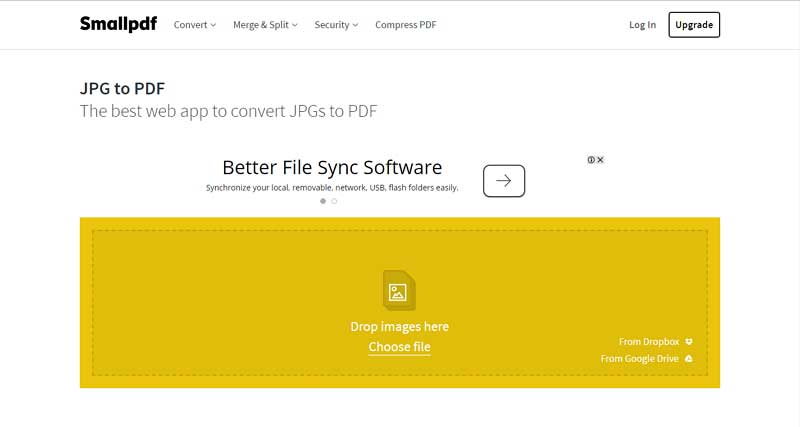Click the Drop images here text
The width and height of the screenshot is (800, 427).
click(x=399, y=326)
